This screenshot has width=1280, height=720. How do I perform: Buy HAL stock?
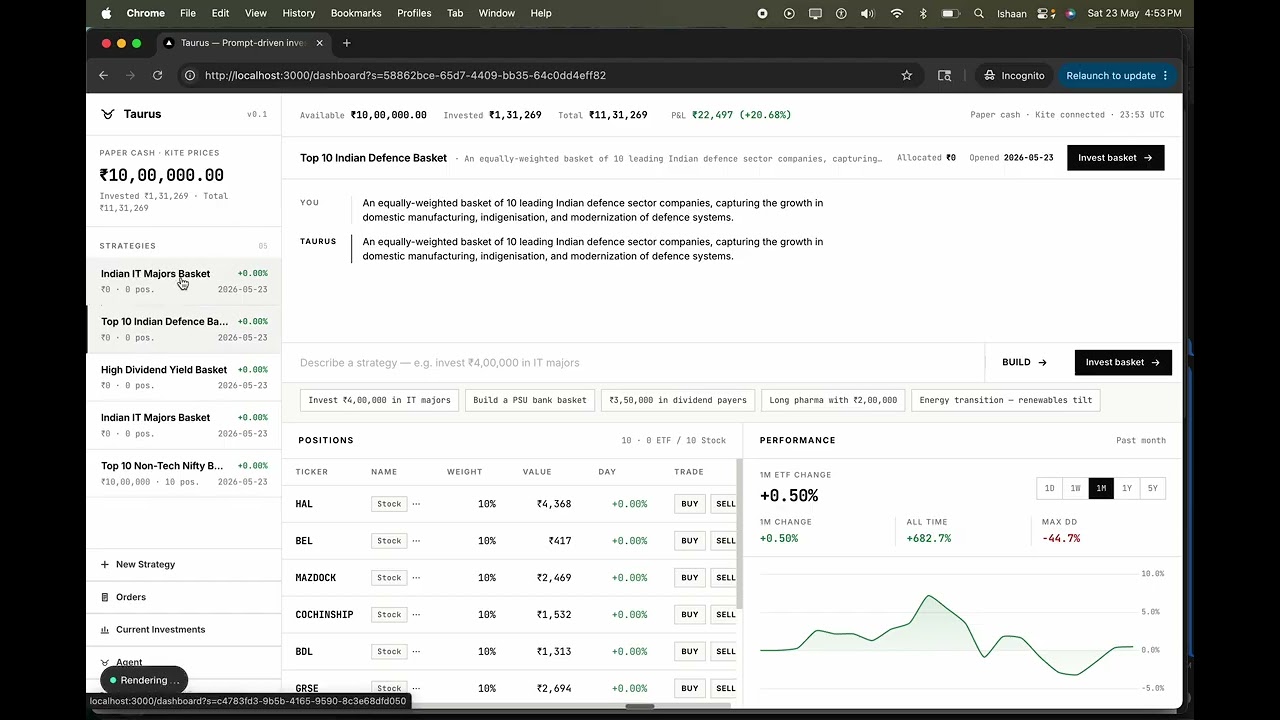[x=690, y=504]
